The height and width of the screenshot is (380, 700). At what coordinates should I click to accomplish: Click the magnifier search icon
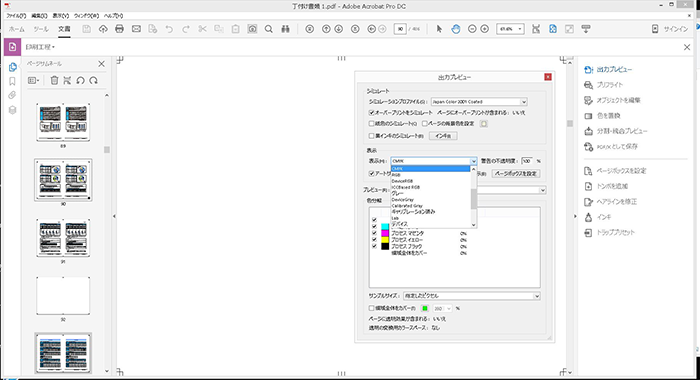tap(269, 29)
